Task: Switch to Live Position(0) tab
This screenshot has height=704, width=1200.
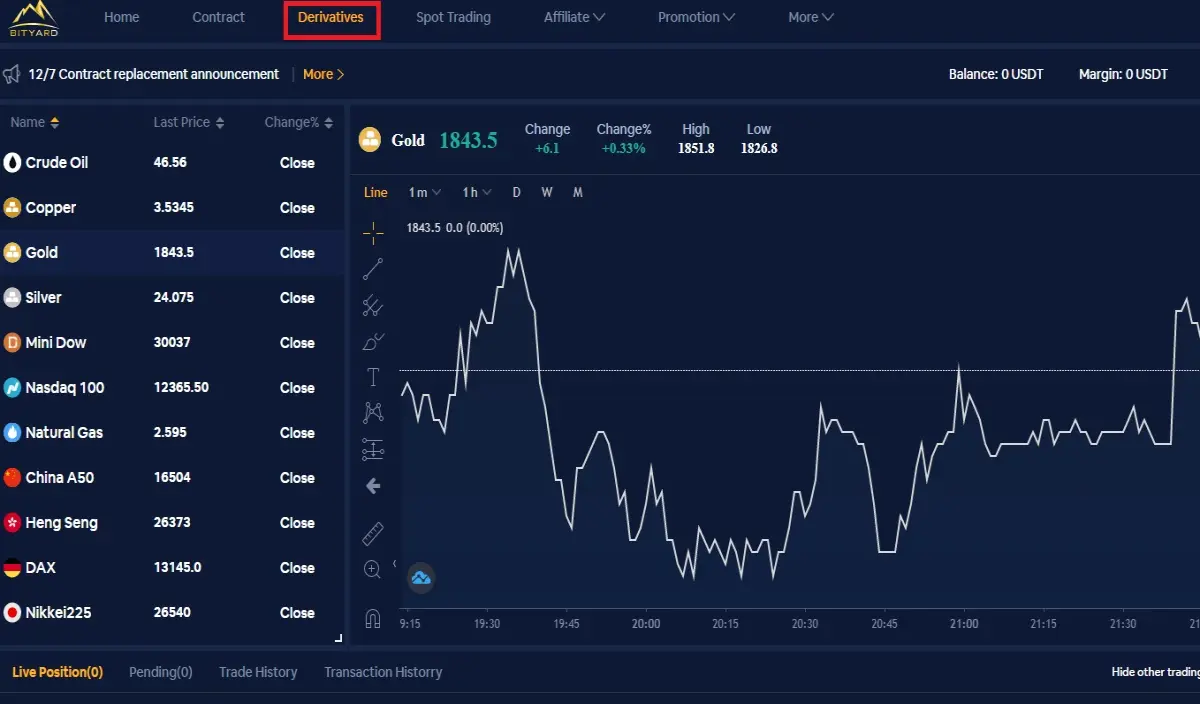Action: tap(57, 672)
